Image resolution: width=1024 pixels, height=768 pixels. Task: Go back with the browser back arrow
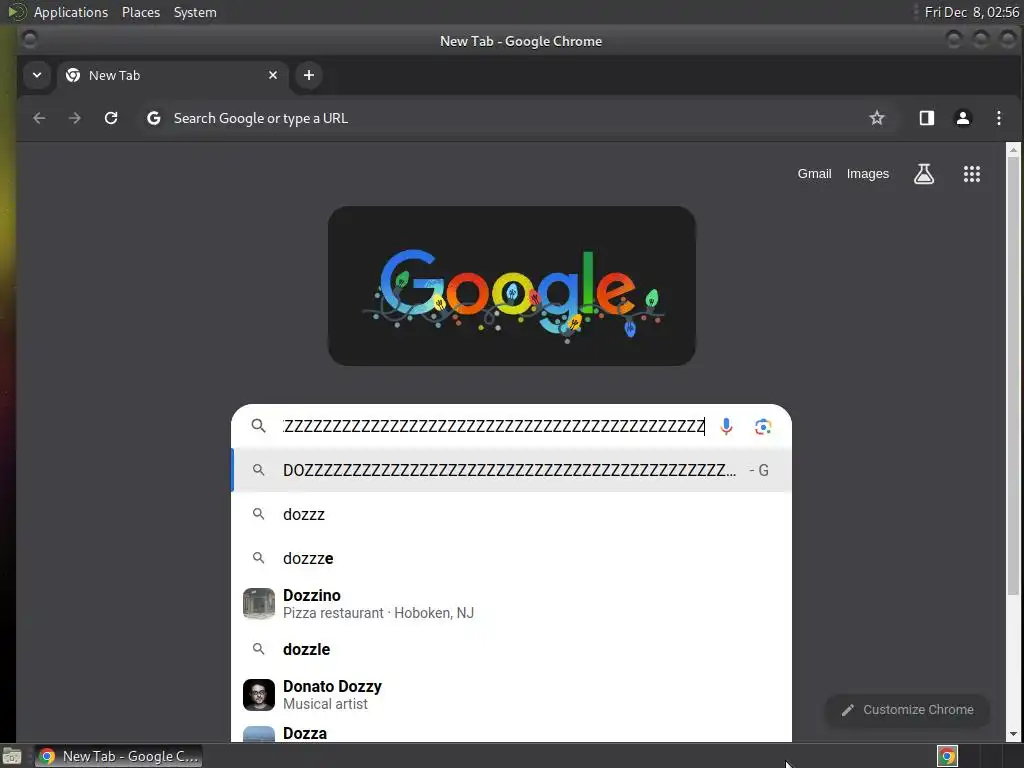pos(39,118)
